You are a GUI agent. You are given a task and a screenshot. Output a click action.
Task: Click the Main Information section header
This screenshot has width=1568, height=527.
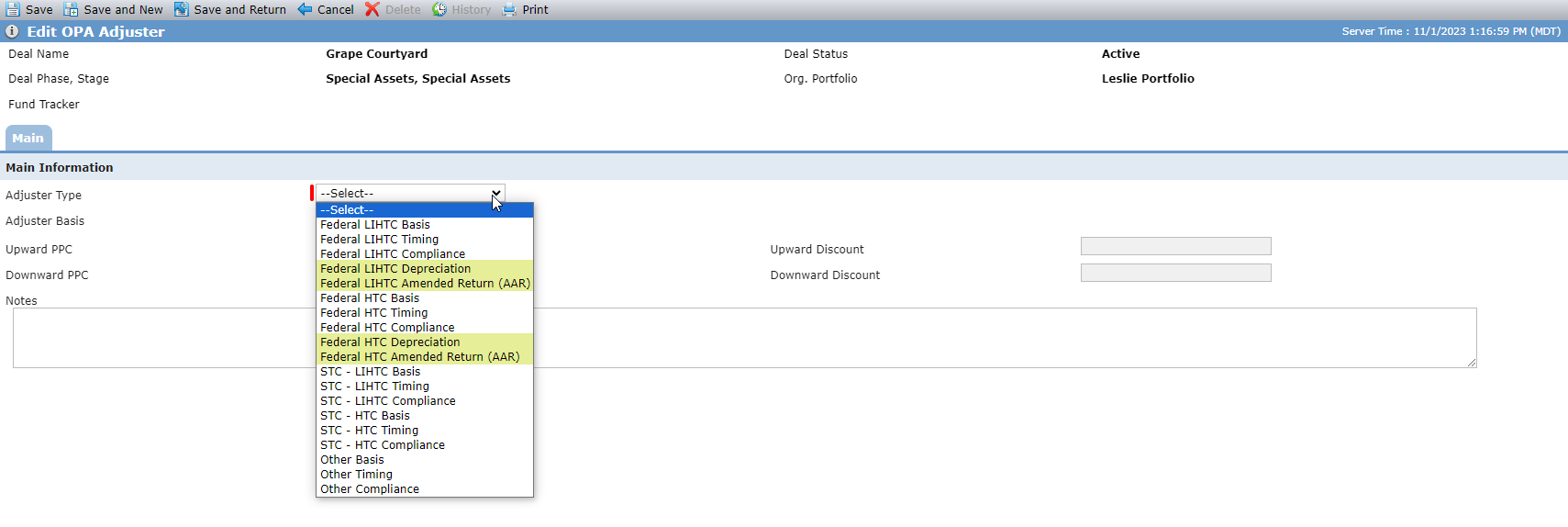pyautogui.click(x=60, y=167)
